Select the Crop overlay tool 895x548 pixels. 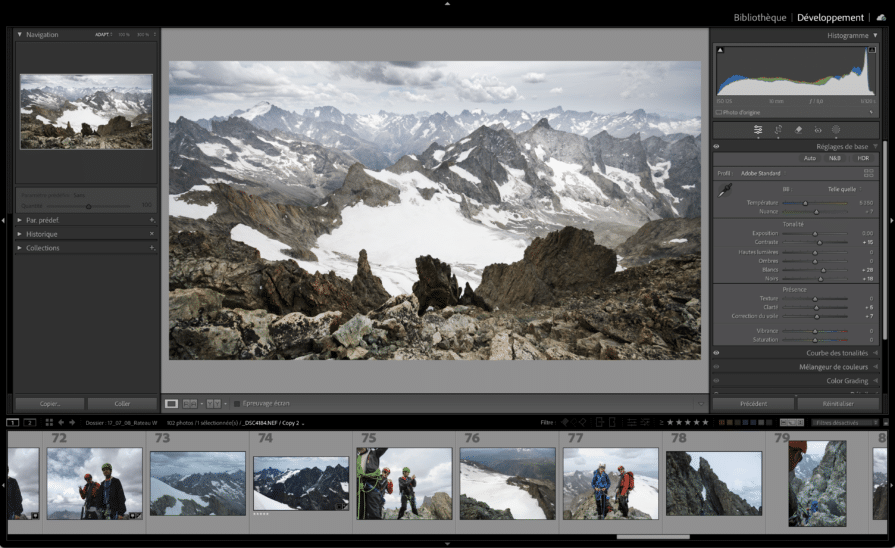[x=778, y=130]
